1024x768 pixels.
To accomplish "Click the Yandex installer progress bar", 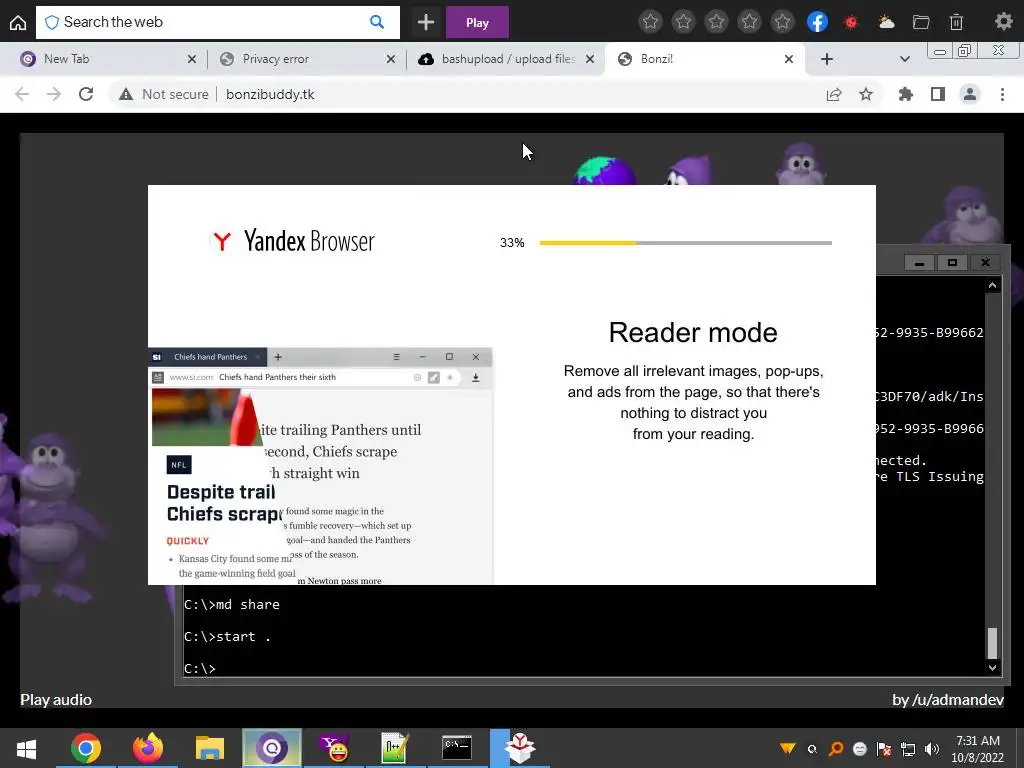I will click(x=686, y=243).
